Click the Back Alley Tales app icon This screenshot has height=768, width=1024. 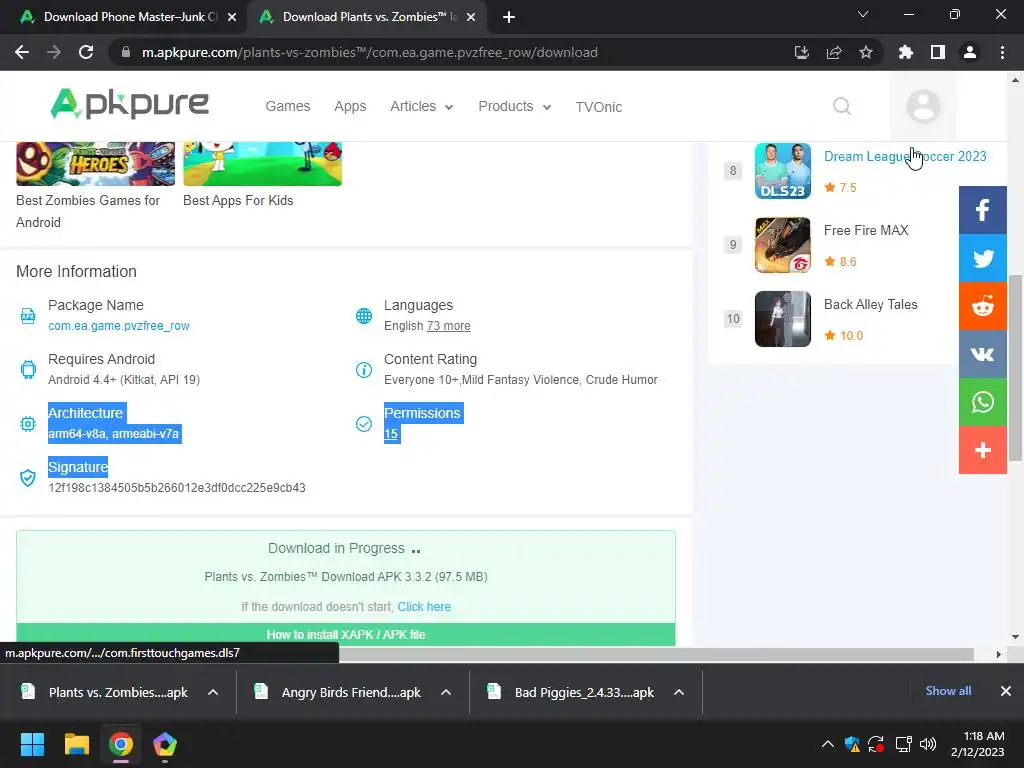[x=782, y=319]
